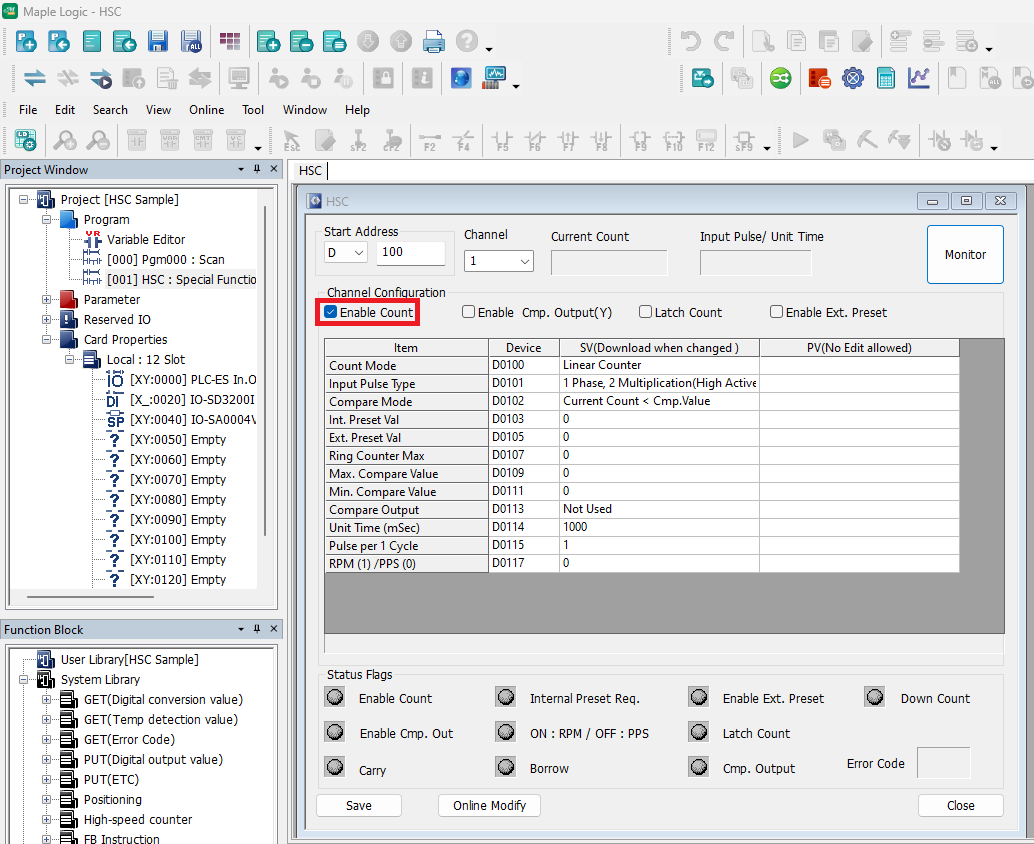Open the Start Address device type dropdown

coord(346,253)
